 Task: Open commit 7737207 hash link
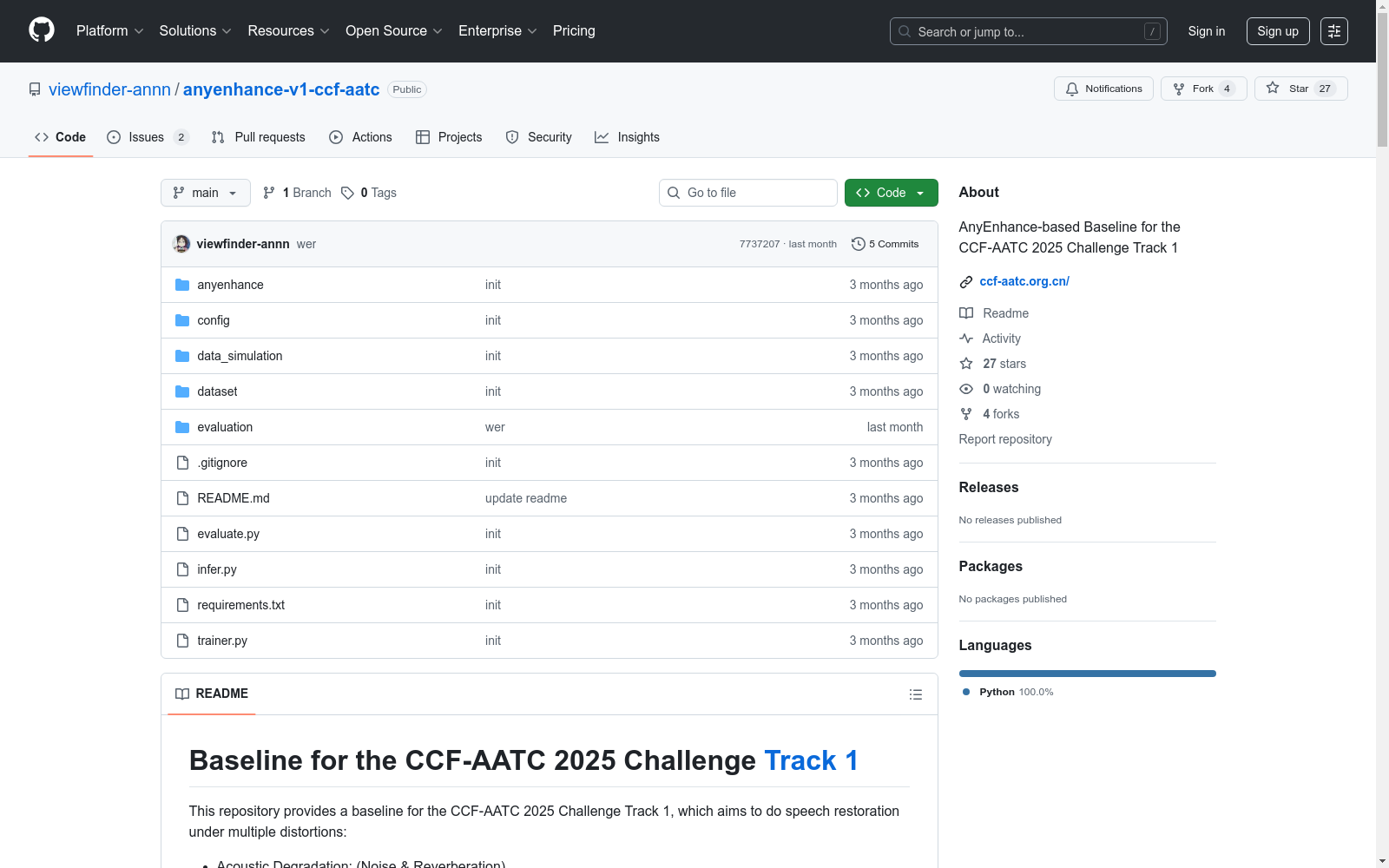pos(760,244)
